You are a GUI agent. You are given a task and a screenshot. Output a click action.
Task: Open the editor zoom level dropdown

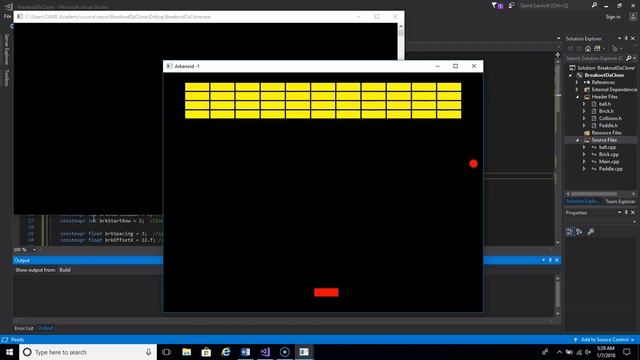(34, 250)
